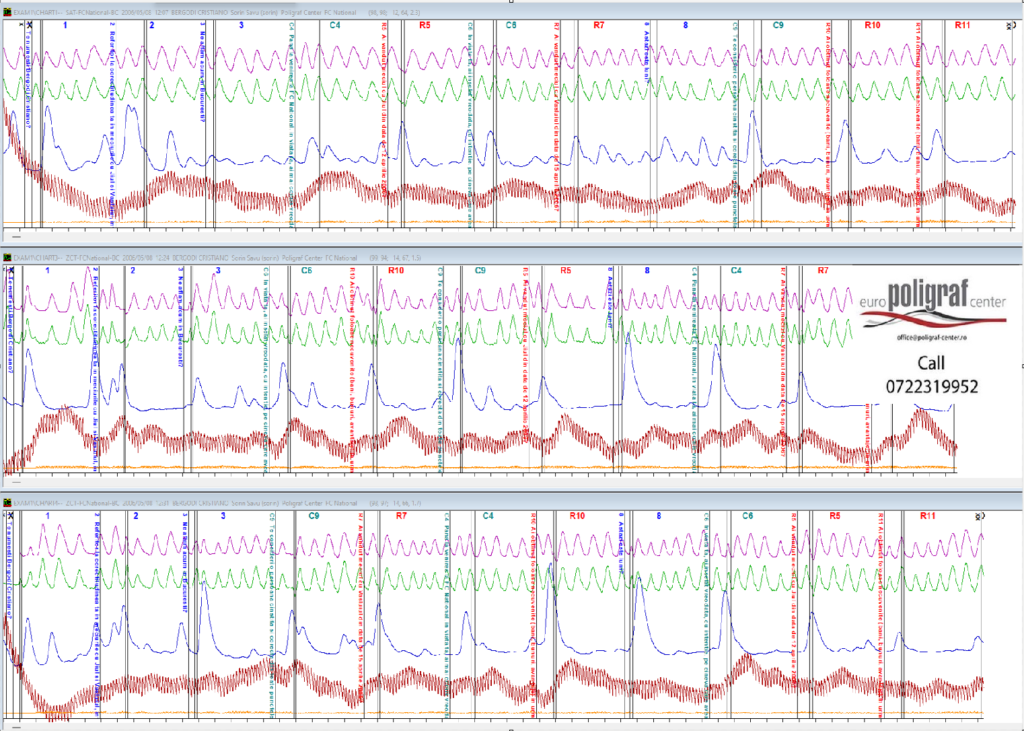The width and height of the screenshot is (1024, 731).
Task: Select question 3 marker in the SAT chart
Action: 241,25
